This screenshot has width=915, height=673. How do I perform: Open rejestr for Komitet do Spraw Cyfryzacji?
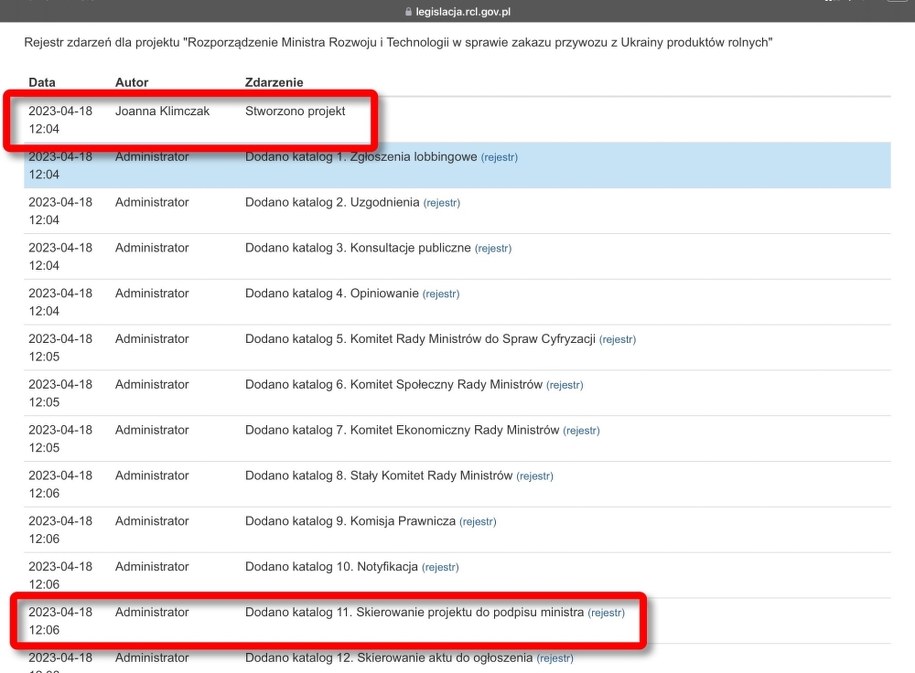click(x=617, y=340)
